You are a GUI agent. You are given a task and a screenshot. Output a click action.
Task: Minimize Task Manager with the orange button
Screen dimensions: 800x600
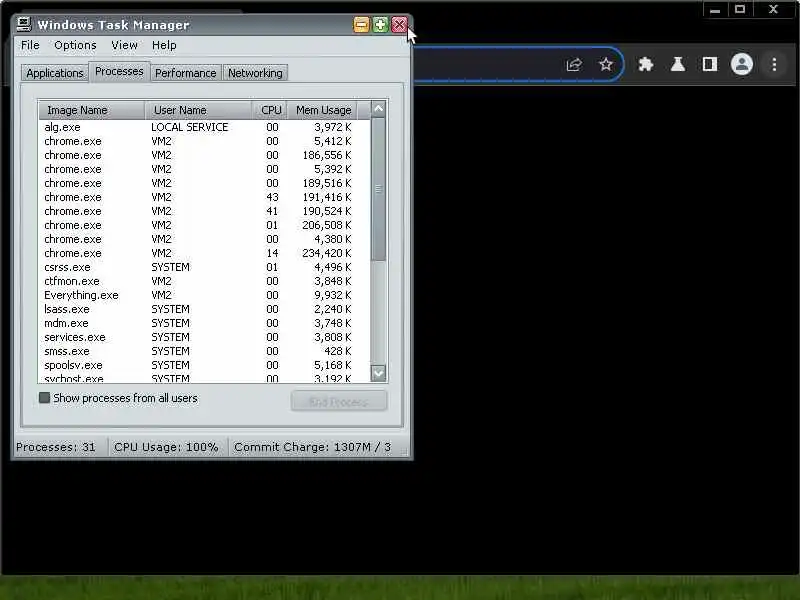pos(361,24)
